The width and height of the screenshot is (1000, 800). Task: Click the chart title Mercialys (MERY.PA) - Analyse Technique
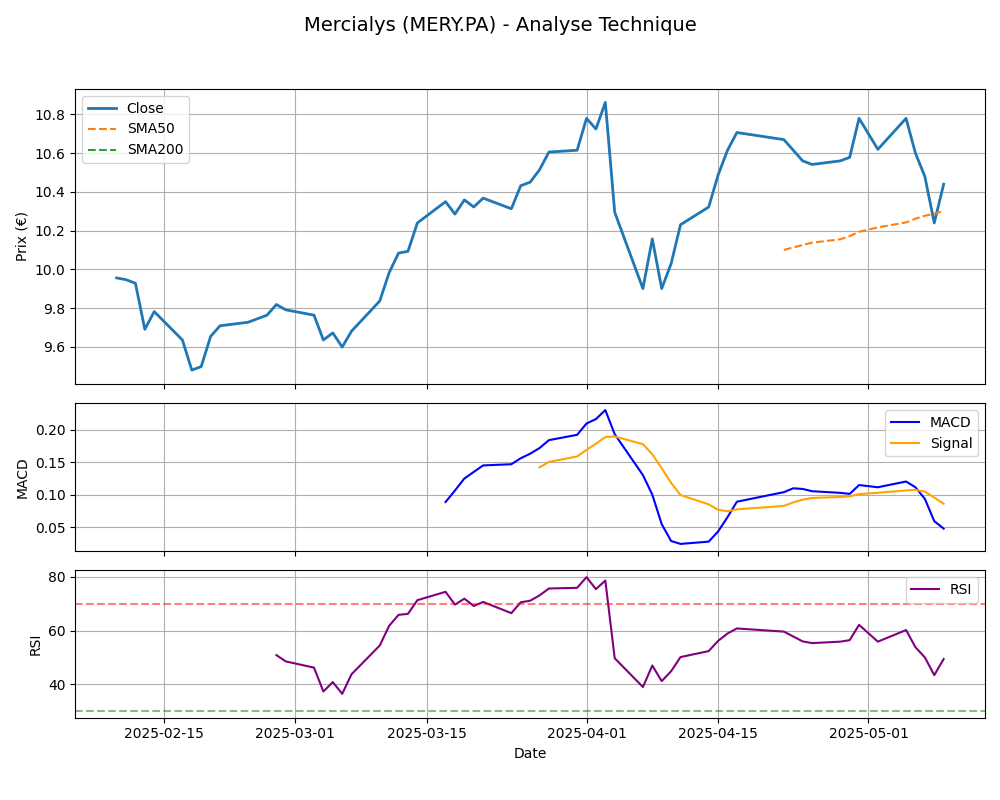(500, 24)
